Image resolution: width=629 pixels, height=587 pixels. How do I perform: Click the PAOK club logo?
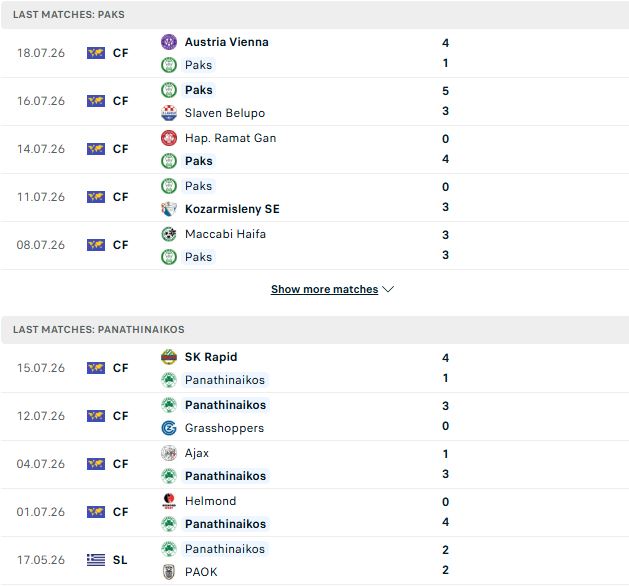169,572
